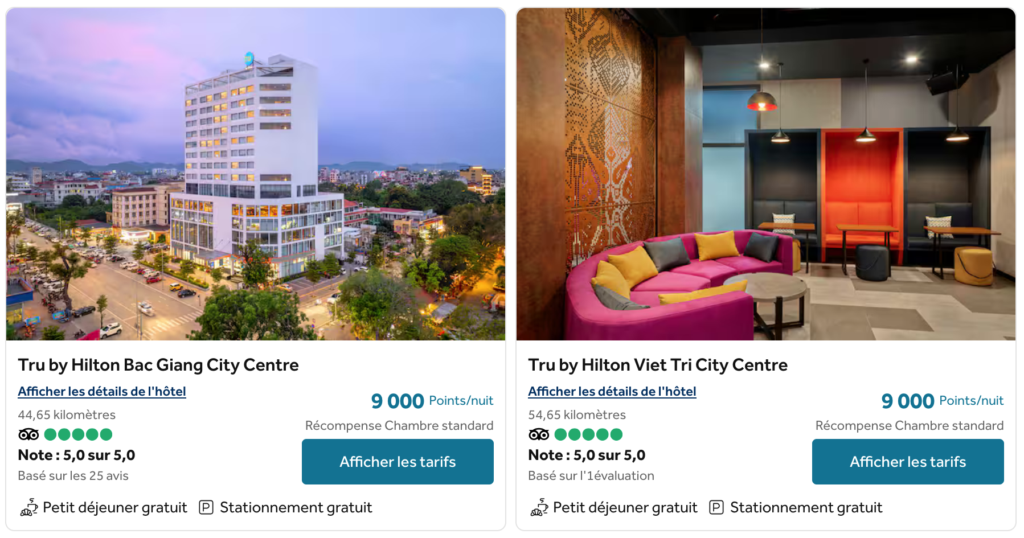Screen dimensions: 1024x538
Task: Click Viet Tri 9 000 Points/nuit price
Action: [942, 401]
